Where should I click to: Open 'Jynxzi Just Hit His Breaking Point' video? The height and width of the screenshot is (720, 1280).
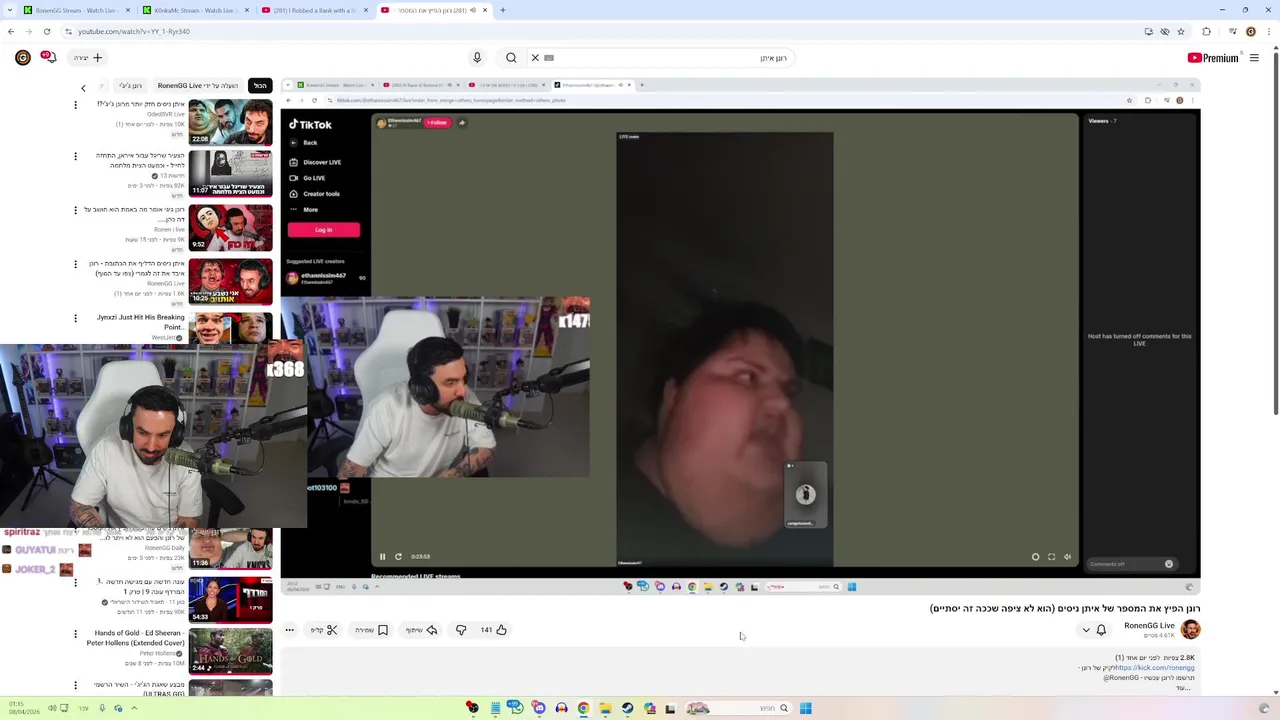coord(140,322)
